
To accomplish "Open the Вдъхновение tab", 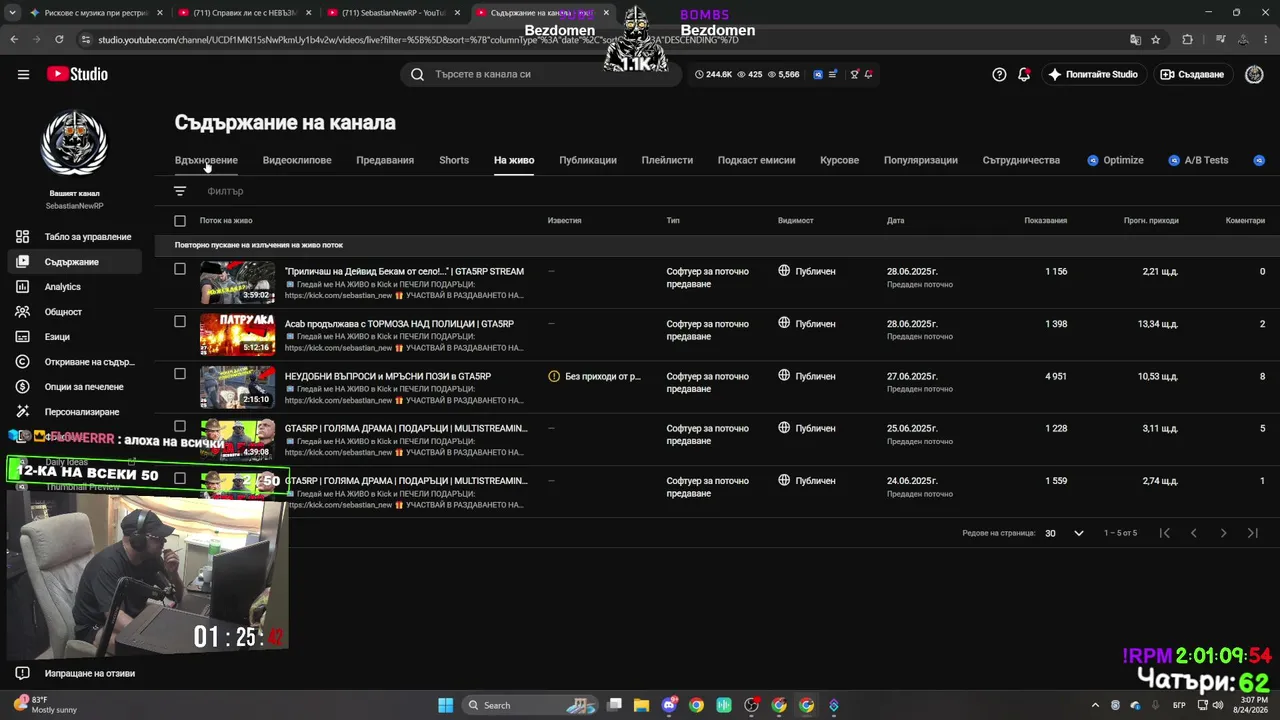I will point(206,160).
